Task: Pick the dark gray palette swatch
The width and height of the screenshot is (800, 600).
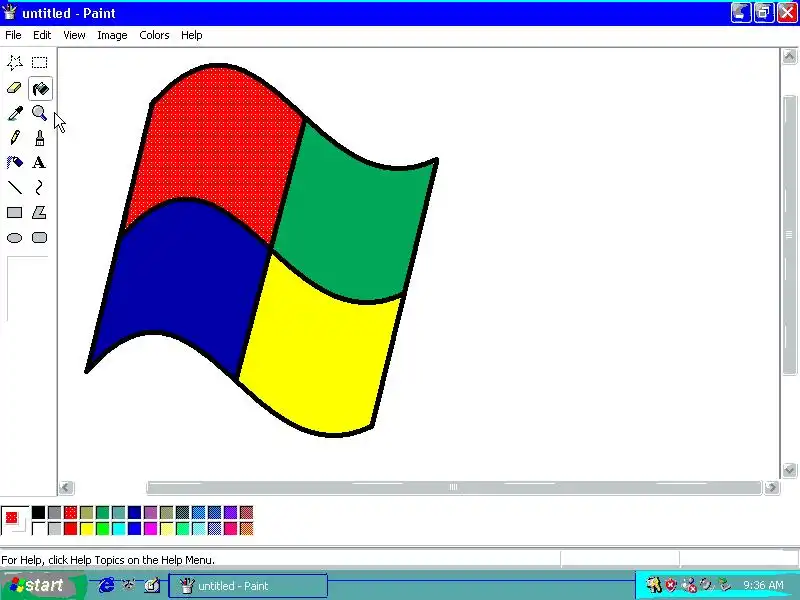Action: 55,512
